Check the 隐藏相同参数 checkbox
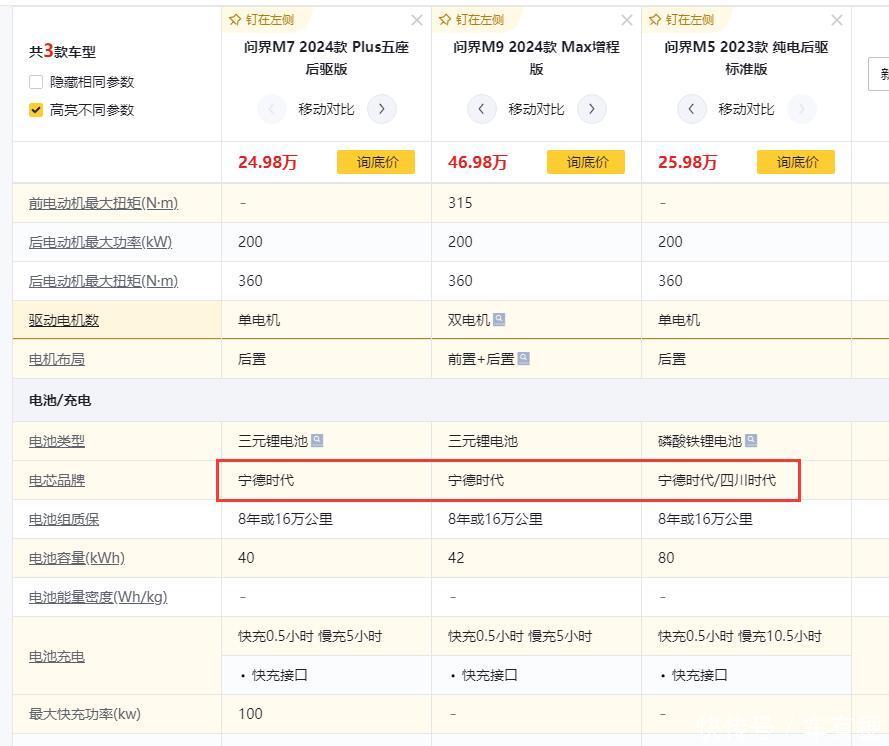 click(37, 82)
